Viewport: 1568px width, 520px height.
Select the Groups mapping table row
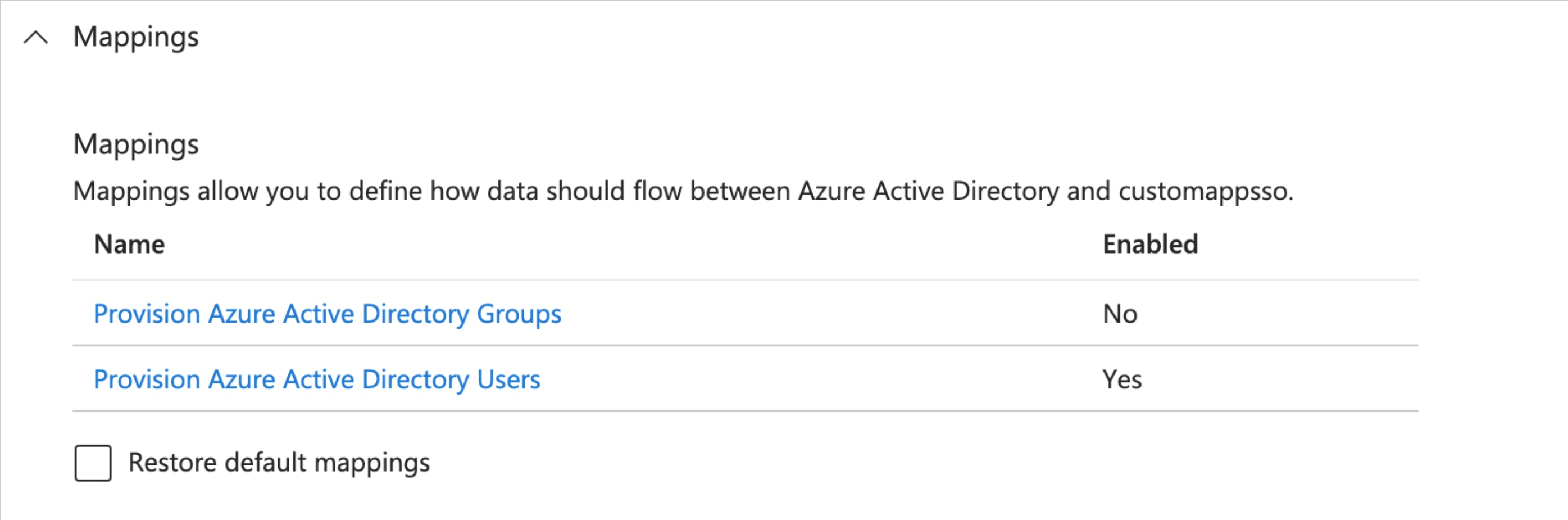tap(608, 314)
